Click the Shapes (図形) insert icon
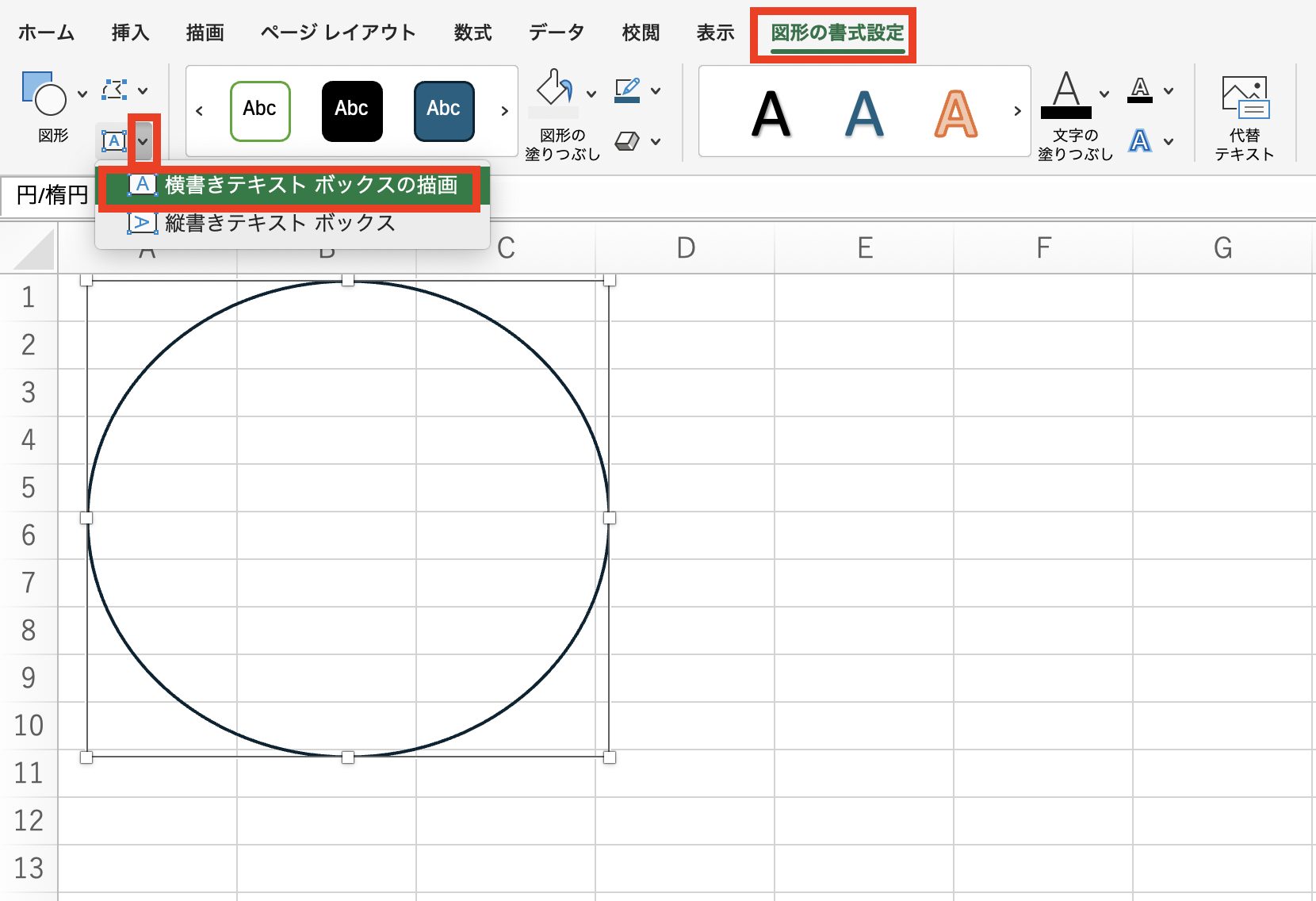1316x901 pixels. tap(44, 94)
